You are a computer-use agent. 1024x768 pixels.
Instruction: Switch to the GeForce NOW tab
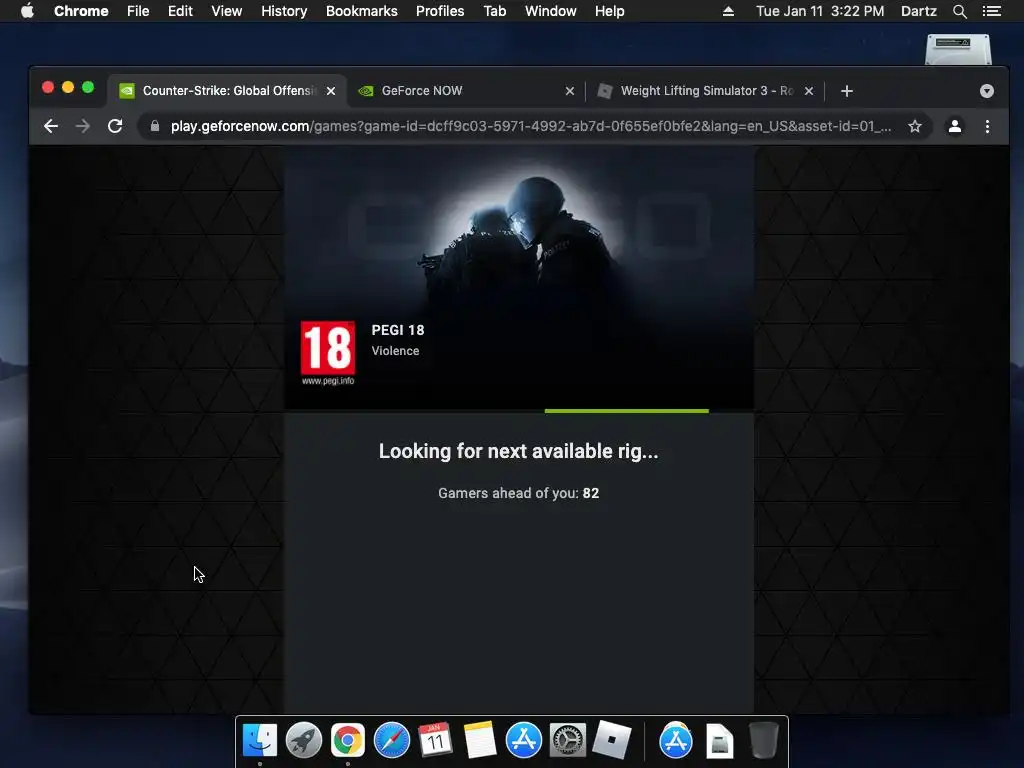coord(465,91)
